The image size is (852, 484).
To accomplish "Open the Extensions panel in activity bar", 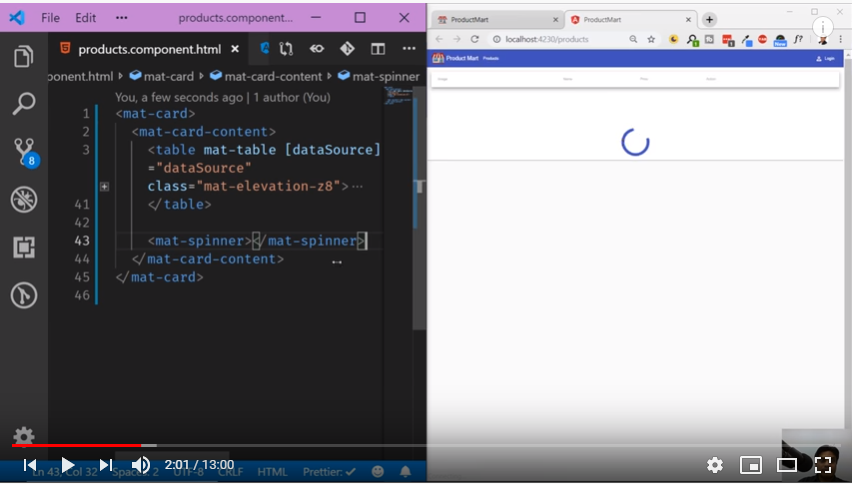I will tap(23, 247).
